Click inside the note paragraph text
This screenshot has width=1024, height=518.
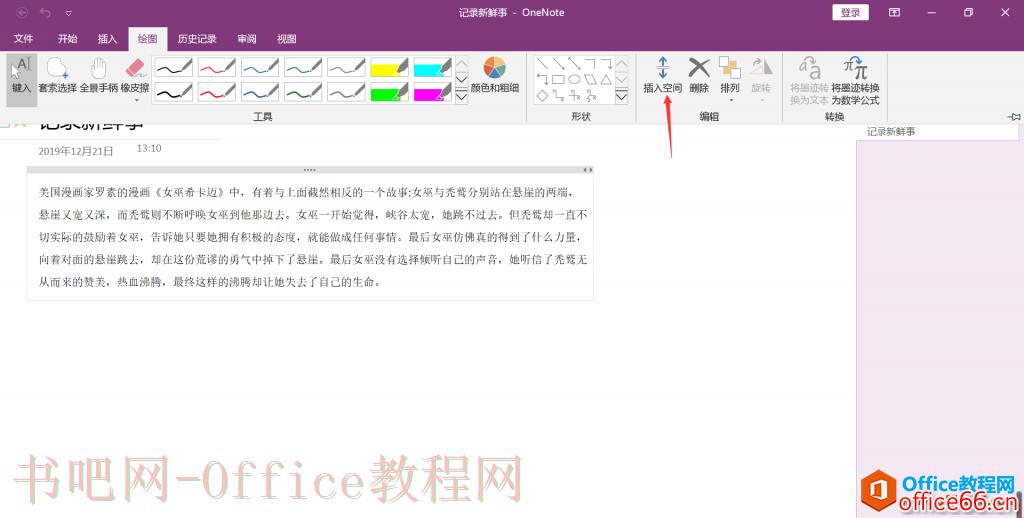tap(313, 237)
